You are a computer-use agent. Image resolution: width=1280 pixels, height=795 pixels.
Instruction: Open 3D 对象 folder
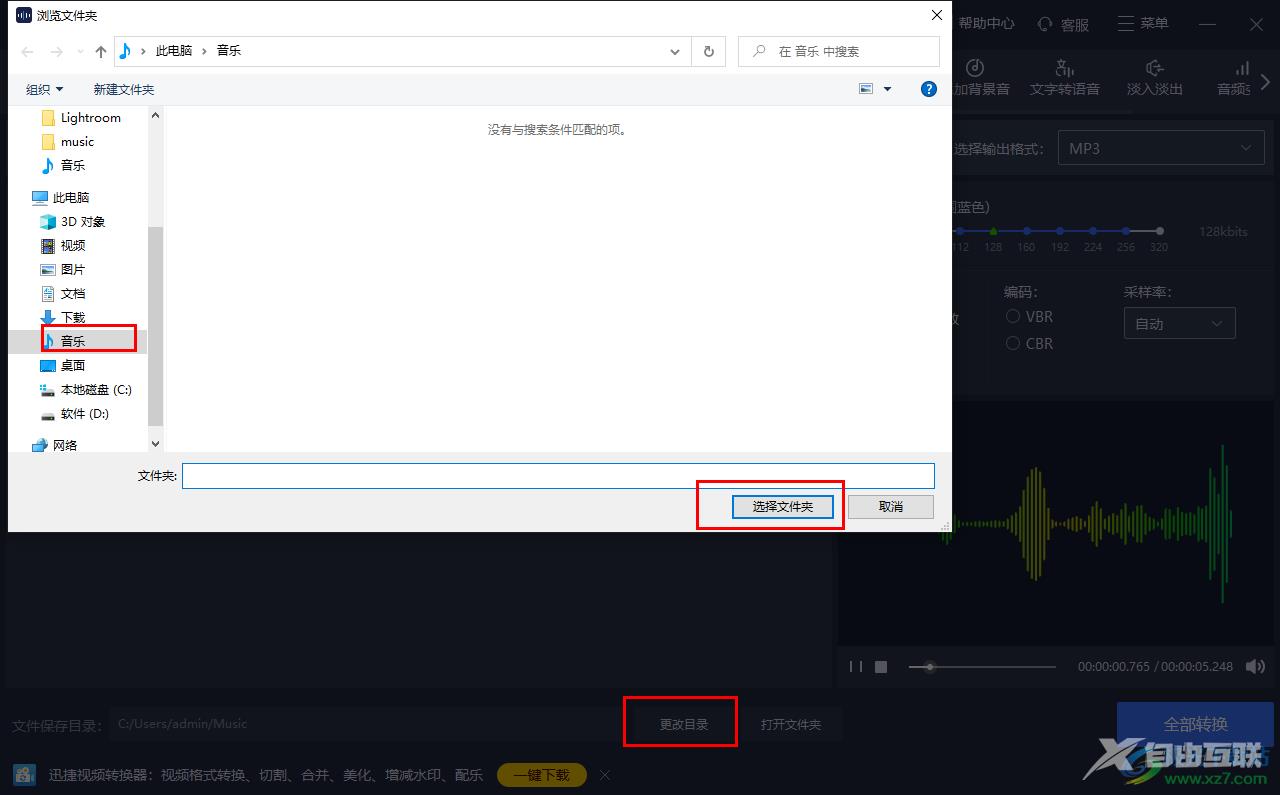82,221
